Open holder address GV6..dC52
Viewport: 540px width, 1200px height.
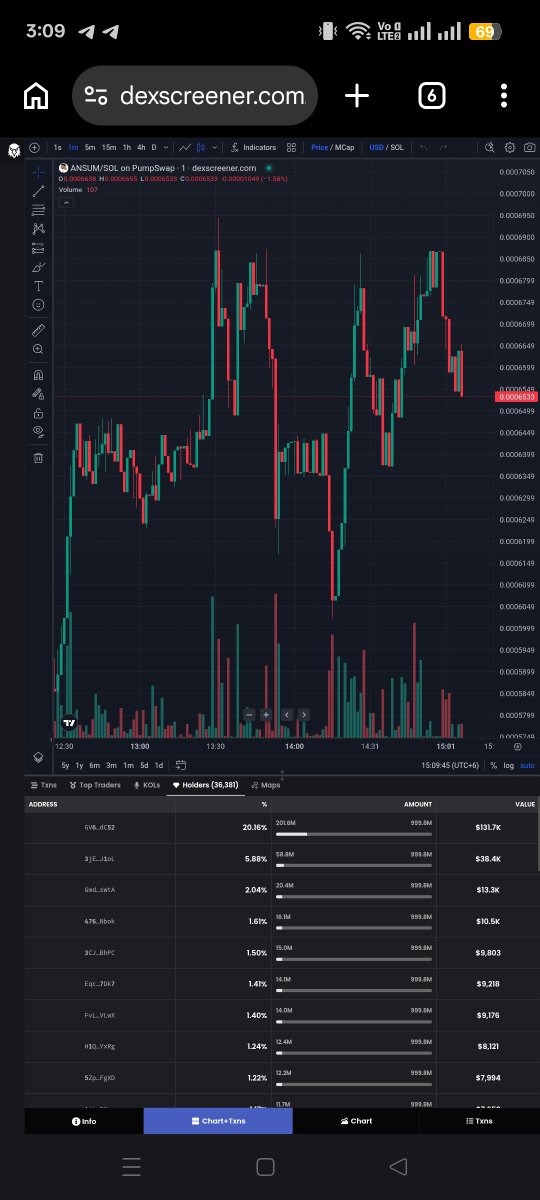coord(100,827)
